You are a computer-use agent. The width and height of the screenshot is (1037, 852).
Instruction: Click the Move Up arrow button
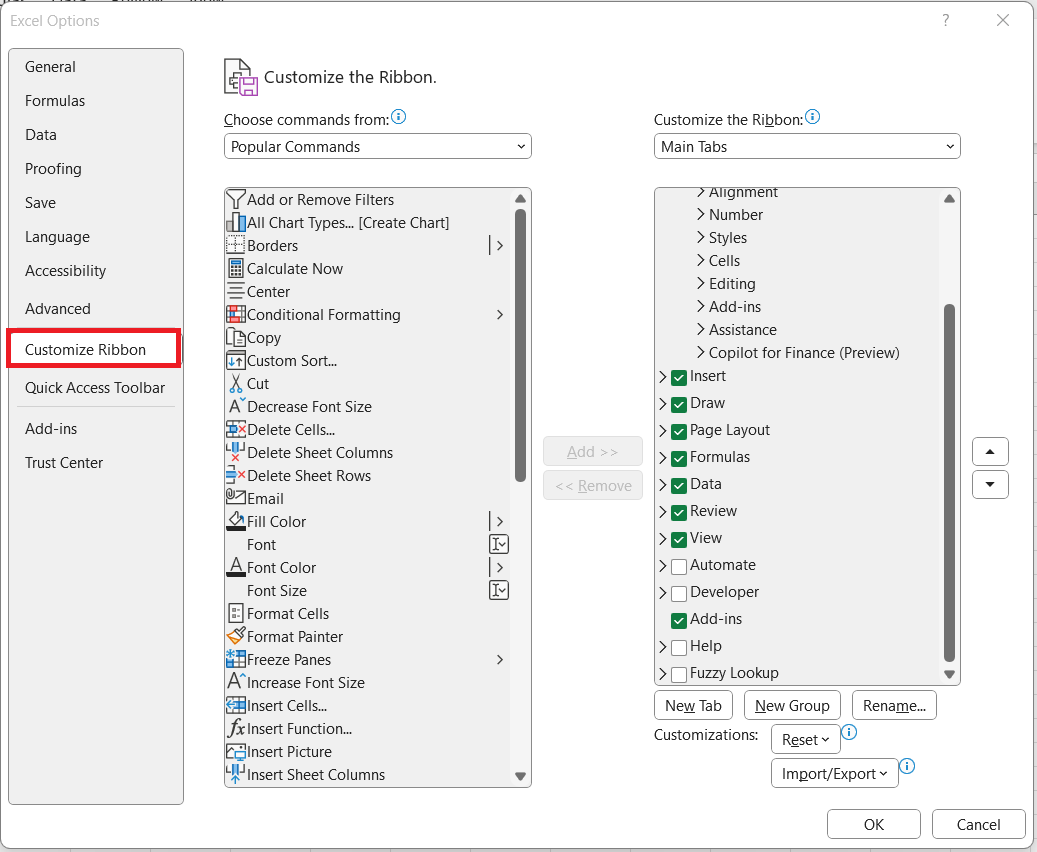[x=990, y=452]
